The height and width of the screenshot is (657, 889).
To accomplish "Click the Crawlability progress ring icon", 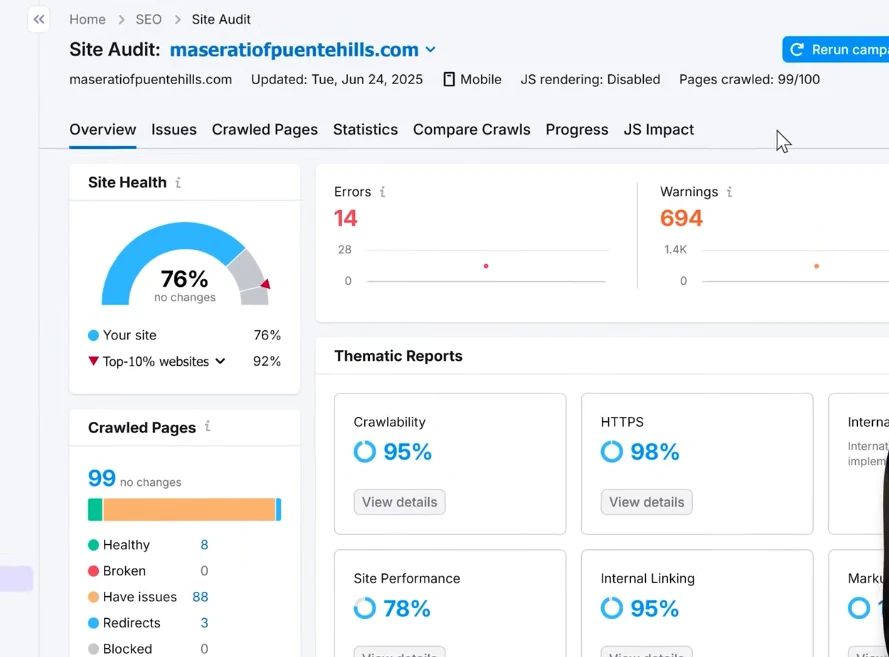I will pos(365,452).
